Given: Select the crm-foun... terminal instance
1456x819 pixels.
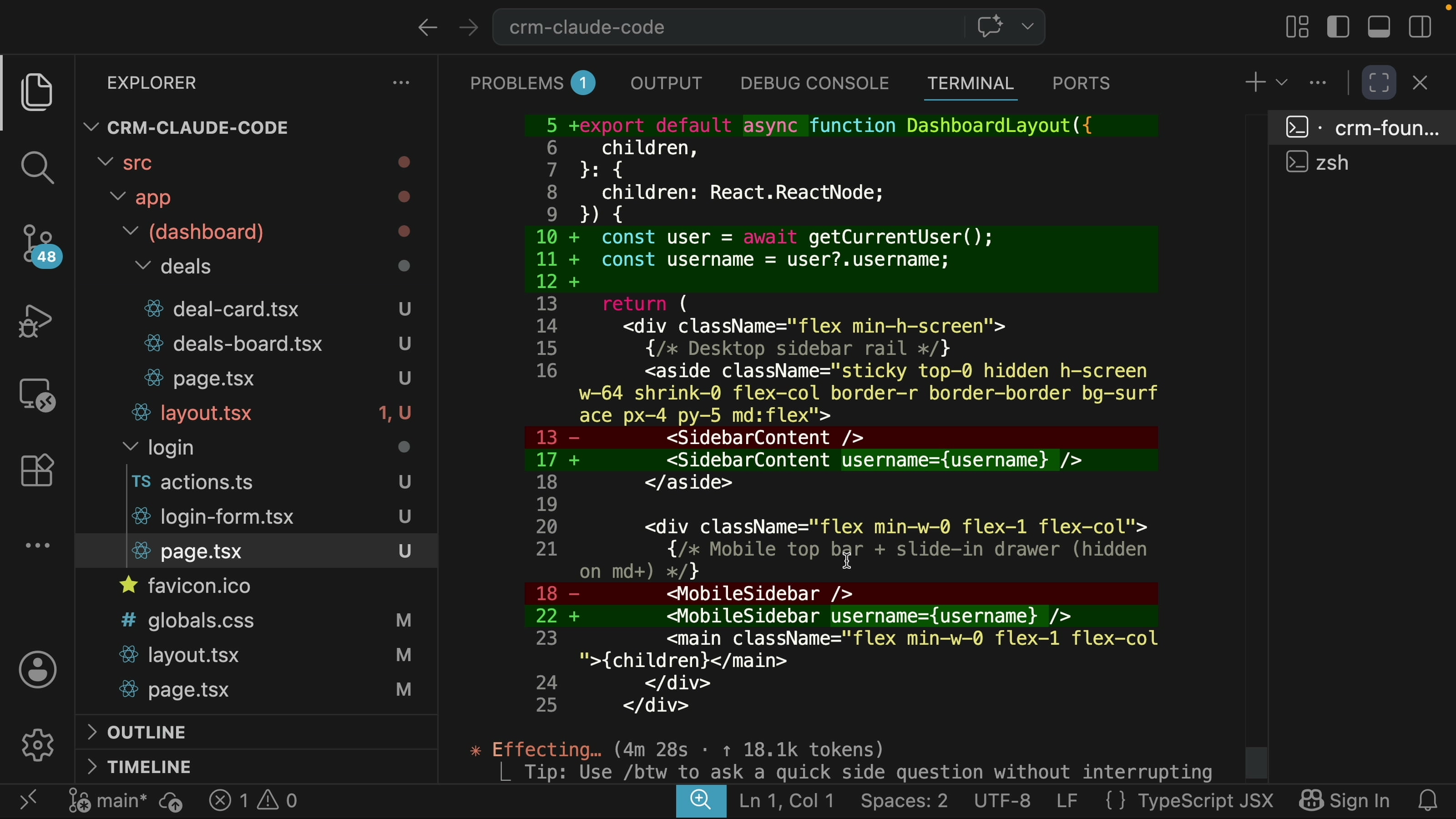Looking at the screenshot, I should tap(1362, 128).
